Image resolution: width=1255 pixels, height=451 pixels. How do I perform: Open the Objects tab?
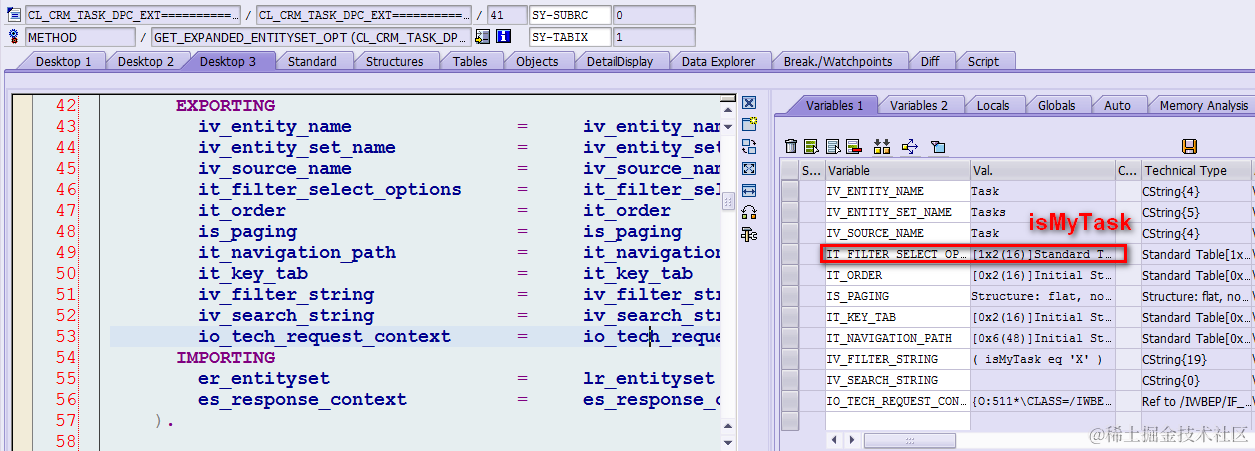537,61
